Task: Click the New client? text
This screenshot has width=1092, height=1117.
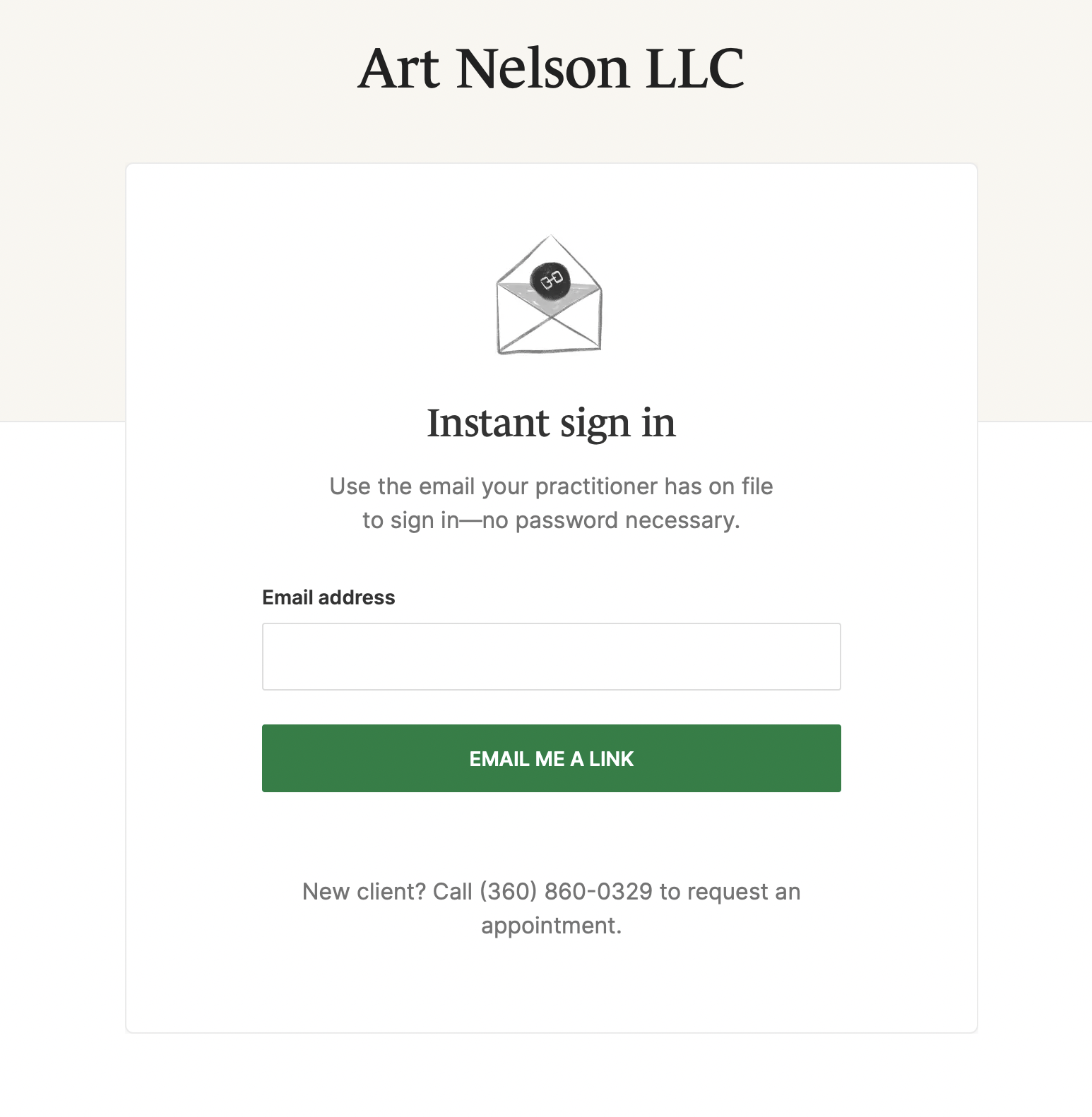Action: click(x=364, y=891)
